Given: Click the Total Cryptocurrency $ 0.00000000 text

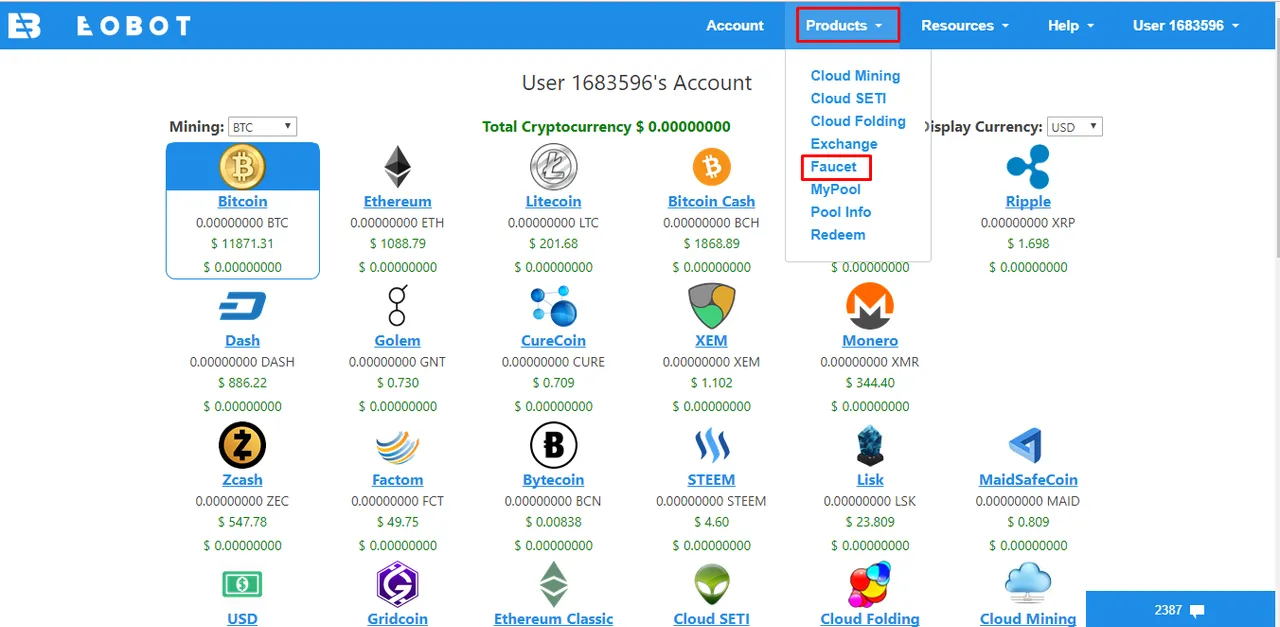Looking at the screenshot, I should (606, 127).
